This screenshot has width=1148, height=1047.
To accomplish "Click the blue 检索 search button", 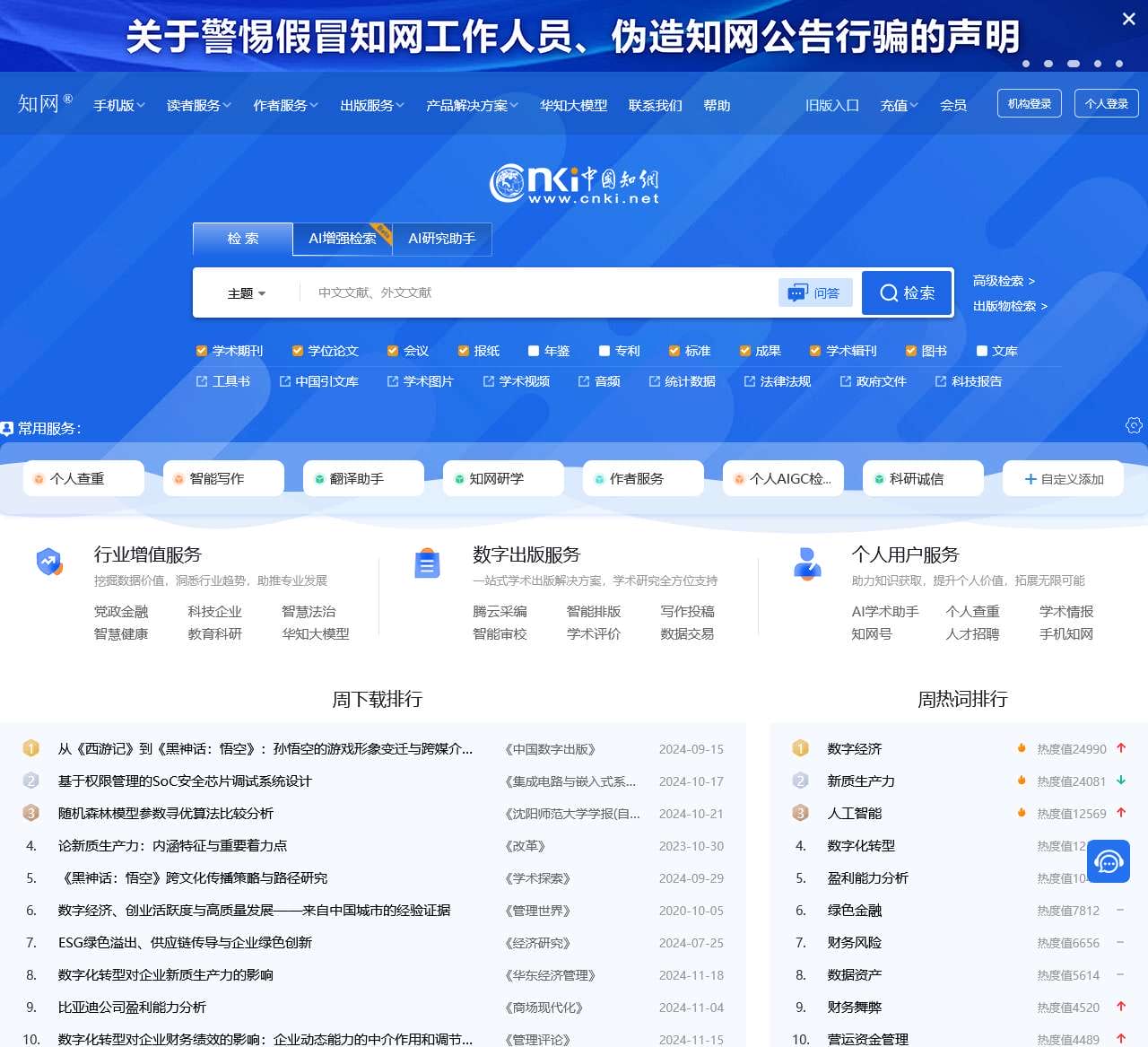I will (x=907, y=292).
